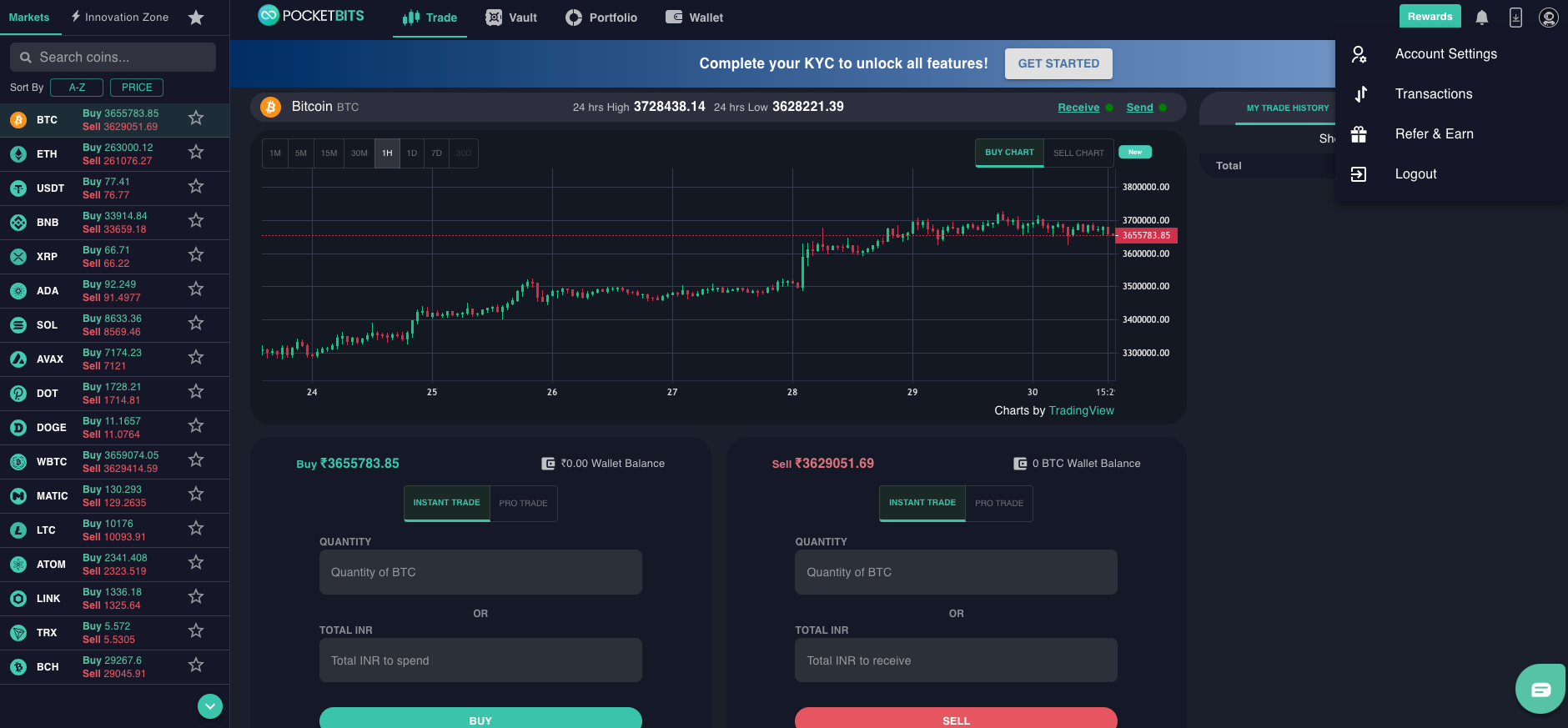
Task: Favorite LINK with its star
Action: pos(196,596)
